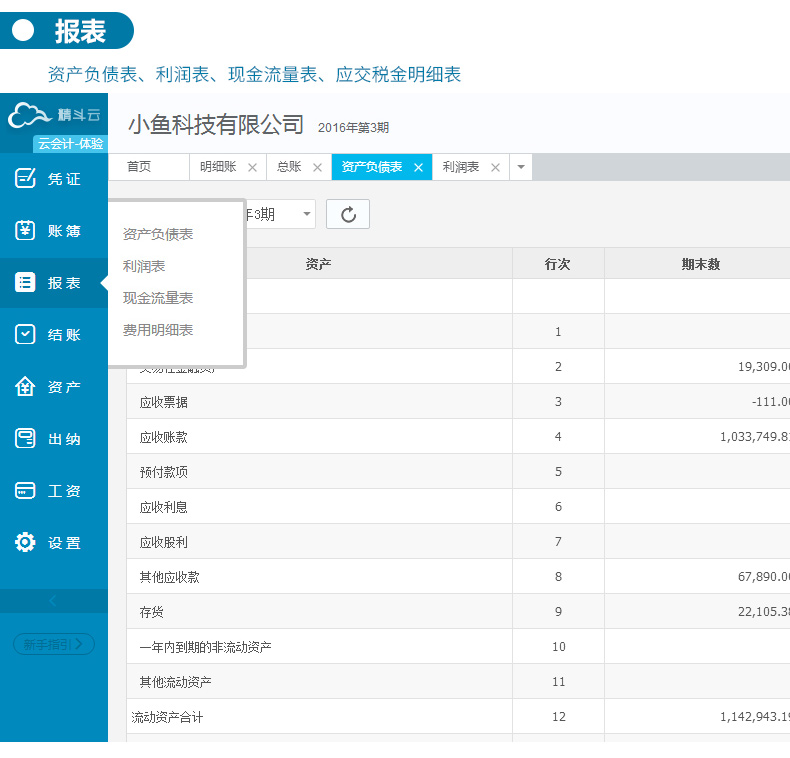Click the row number 12 cell
This screenshot has height=758, width=790.
pos(558,717)
